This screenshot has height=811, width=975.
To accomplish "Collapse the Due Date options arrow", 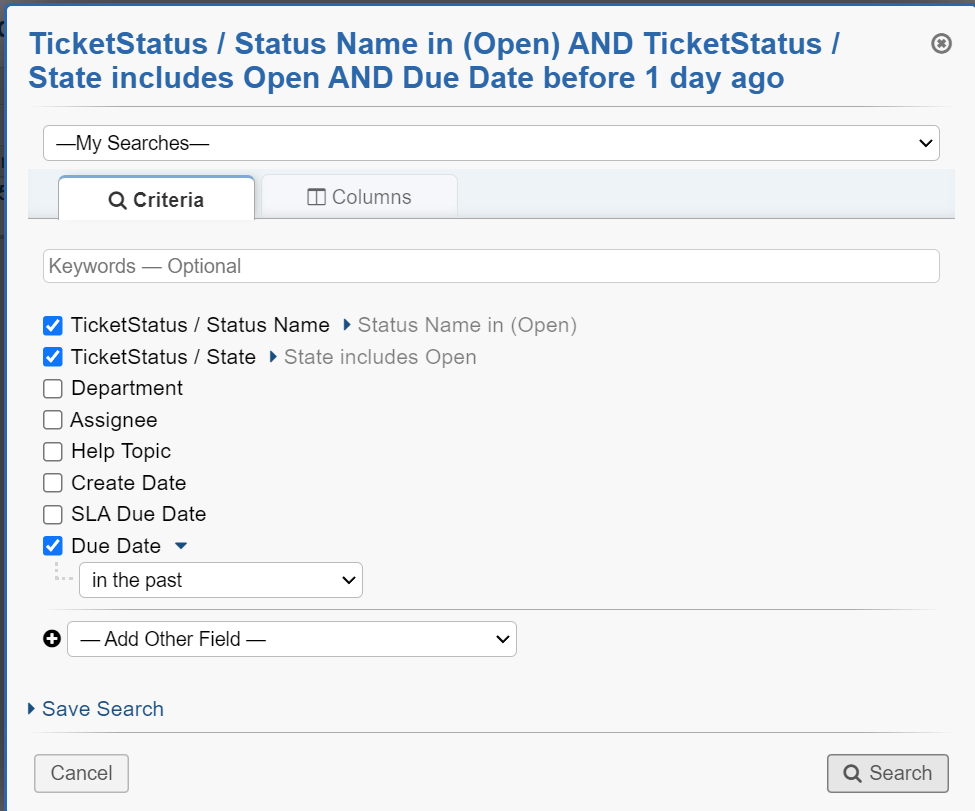I will coord(181,546).
